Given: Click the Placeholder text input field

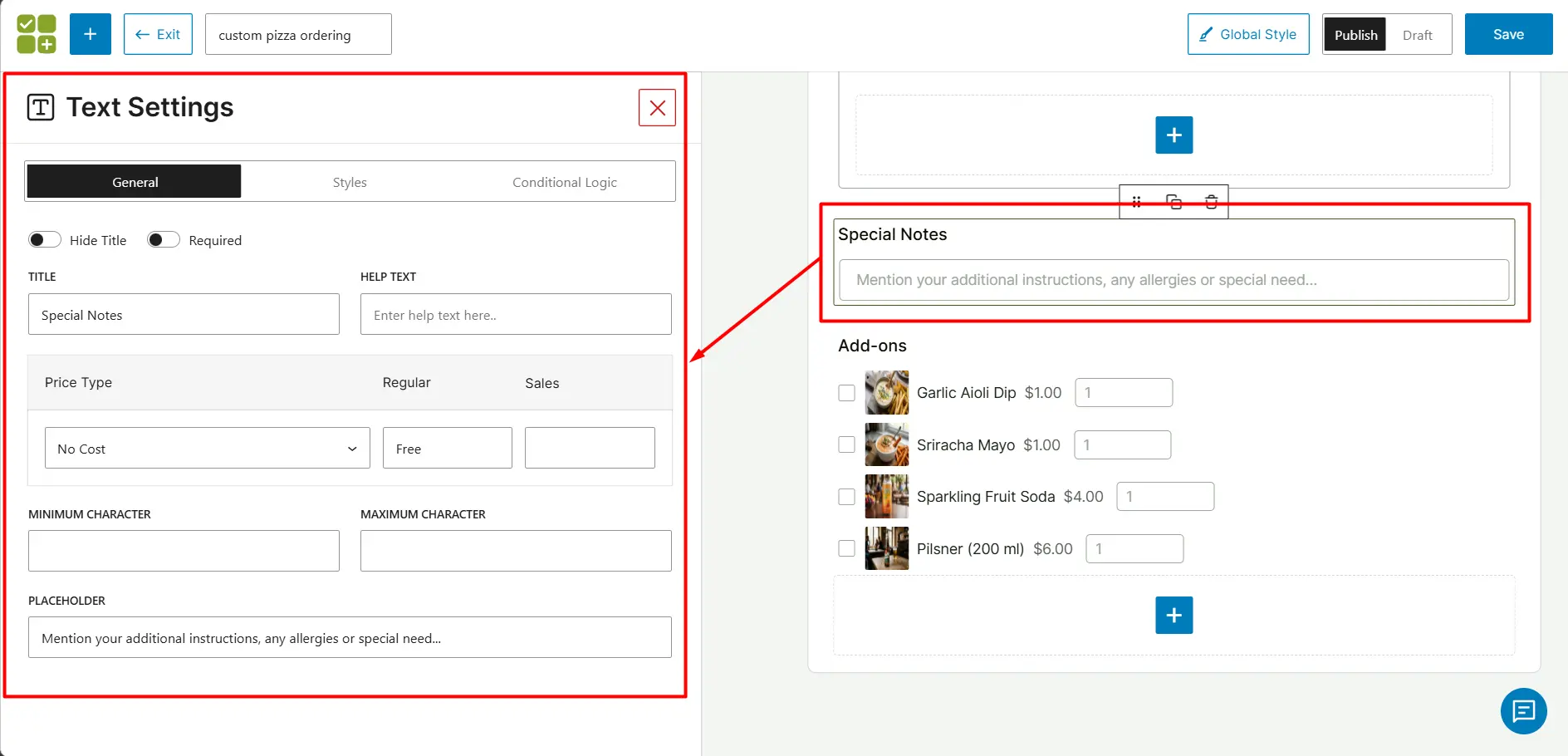Looking at the screenshot, I should pos(350,638).
